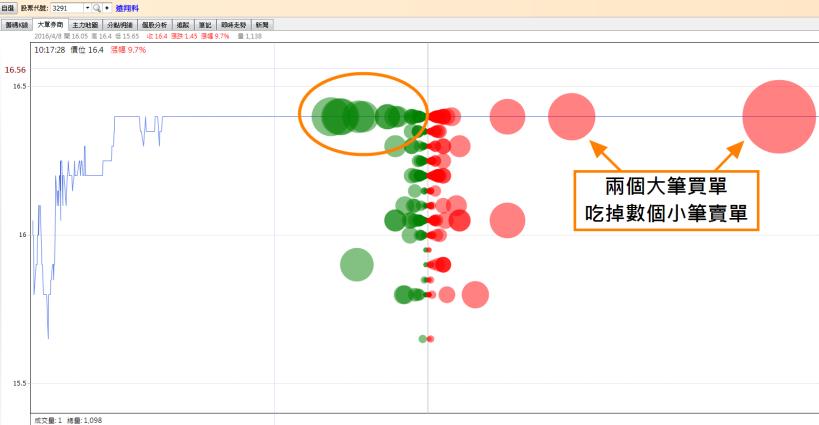Click the 漲幅 9.7% text beside 10:17:28
This screenshot has width=819, height=425.
coord(128,50)
